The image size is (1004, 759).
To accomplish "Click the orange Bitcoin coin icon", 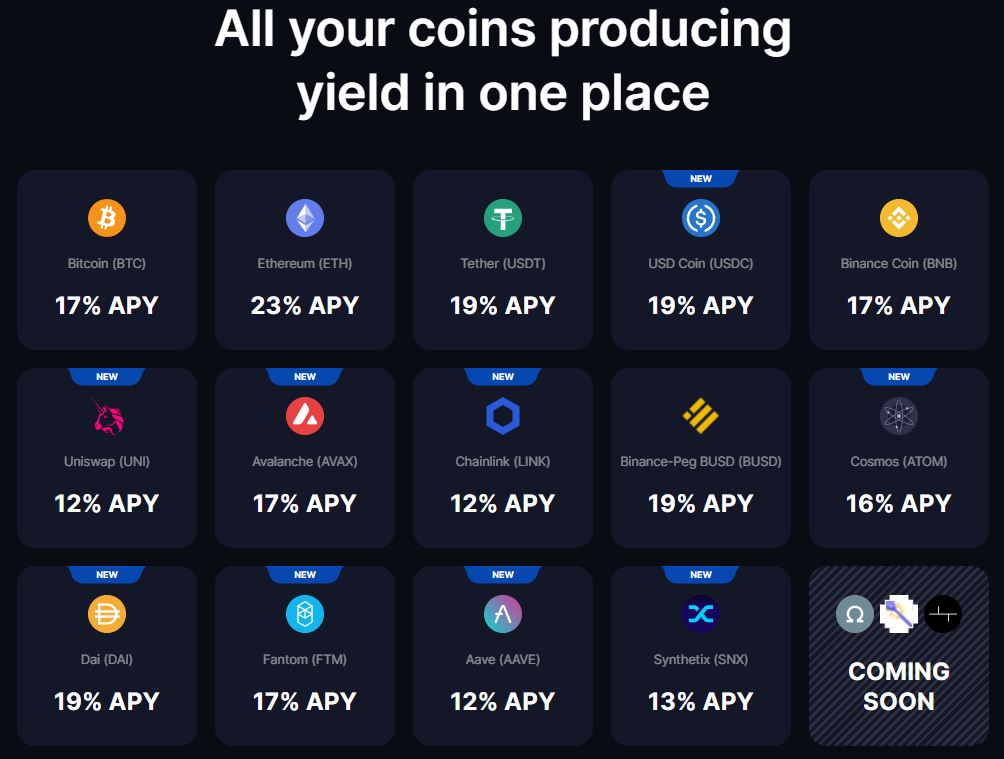I will (107, 217).
